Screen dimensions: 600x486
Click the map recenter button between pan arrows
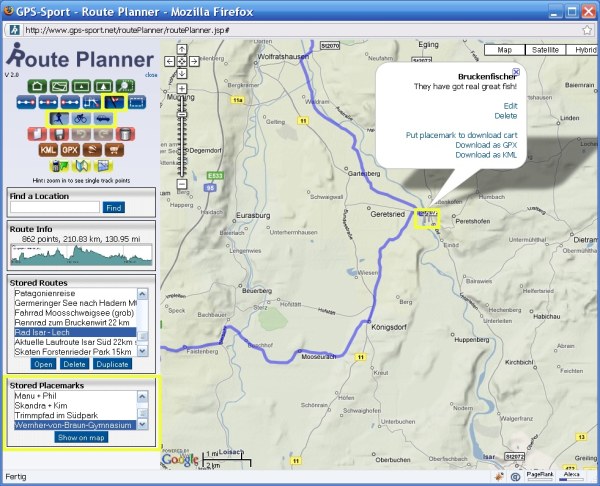tap(182, 61)
